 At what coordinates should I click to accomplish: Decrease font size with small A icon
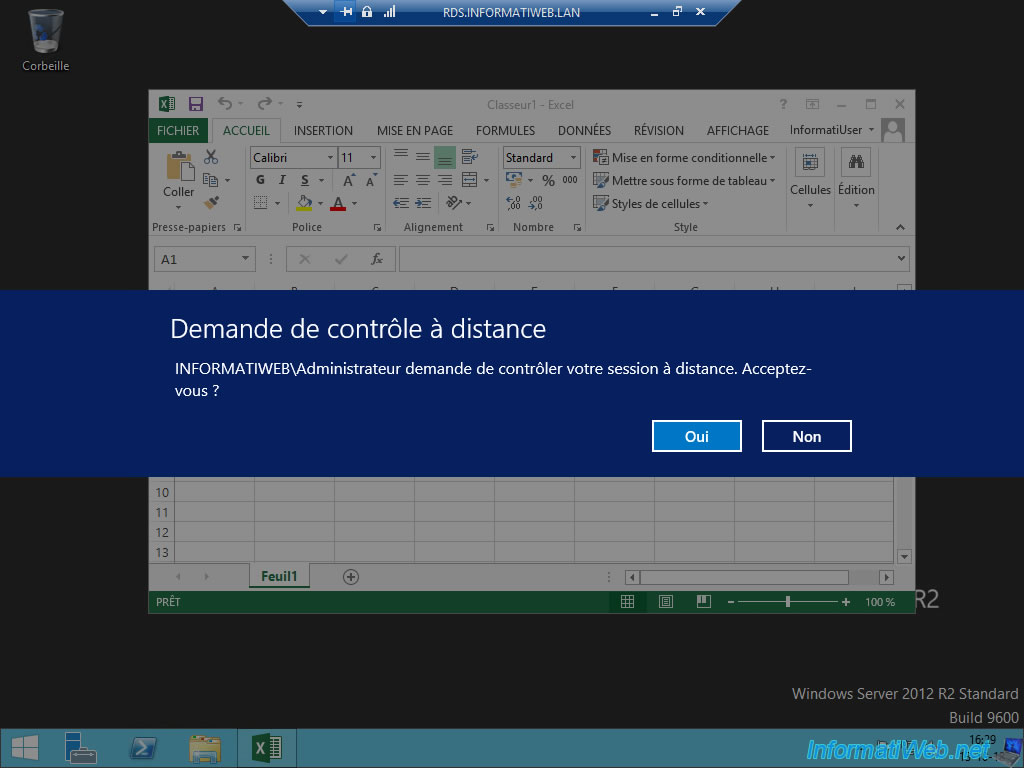[372, 180]
